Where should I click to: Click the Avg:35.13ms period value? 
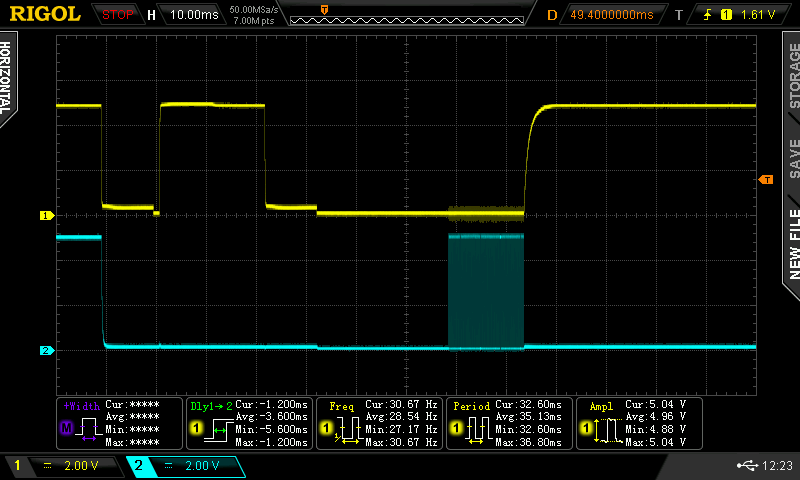529,417
